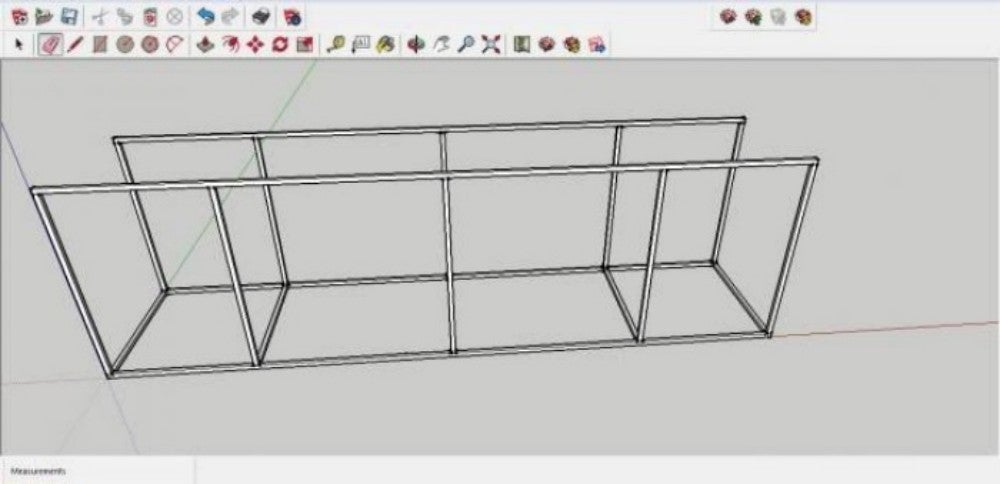The image size is (1000, 484).
Task: Pick the Polygon tool beside the Circle tool
Action: pyautogui.click(x=149, y=45)
